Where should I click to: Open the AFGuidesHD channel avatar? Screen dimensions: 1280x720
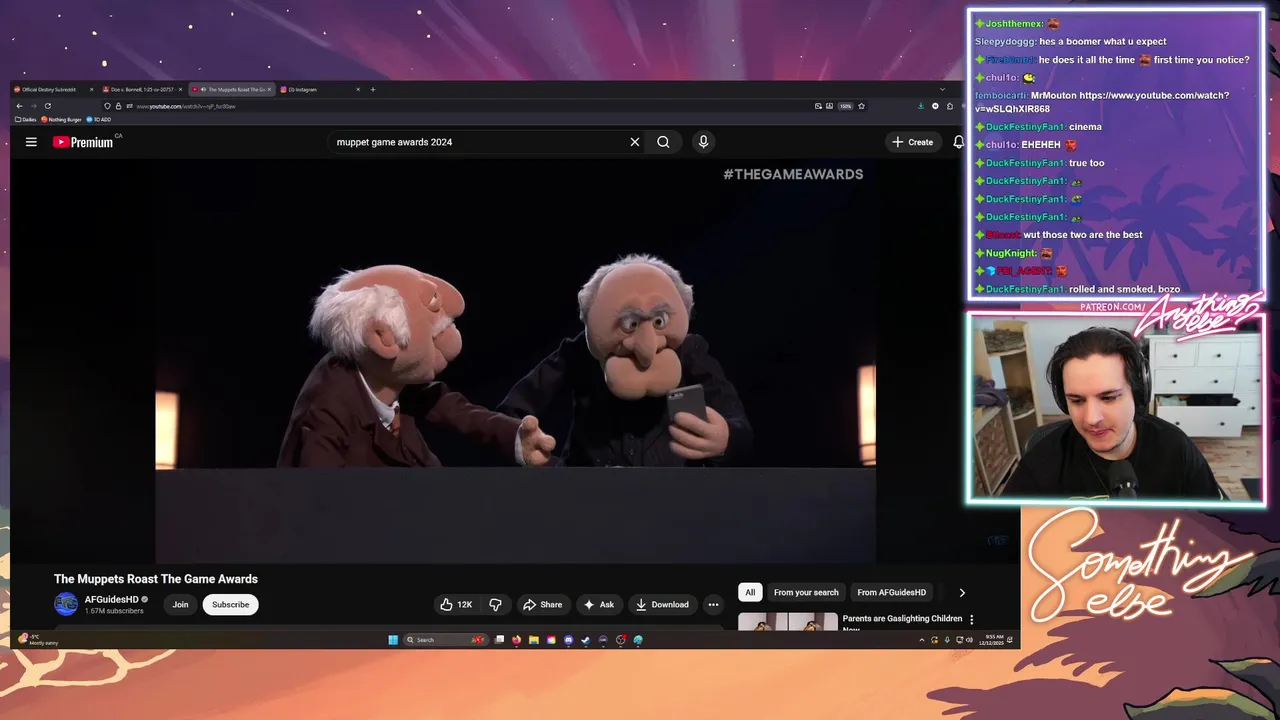tap(66, 604)
